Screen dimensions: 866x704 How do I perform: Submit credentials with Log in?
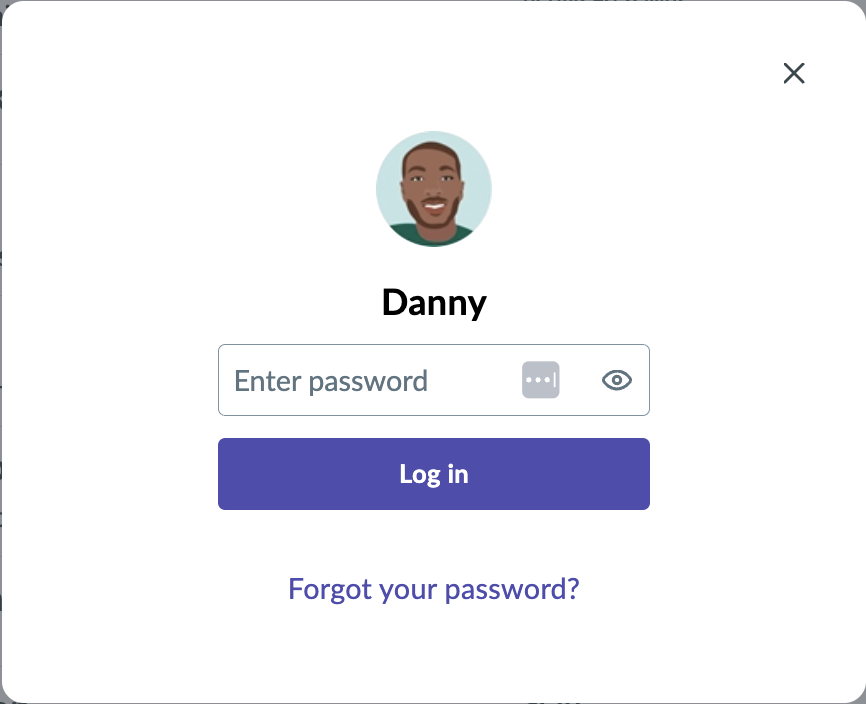click(x=434, y=474)
